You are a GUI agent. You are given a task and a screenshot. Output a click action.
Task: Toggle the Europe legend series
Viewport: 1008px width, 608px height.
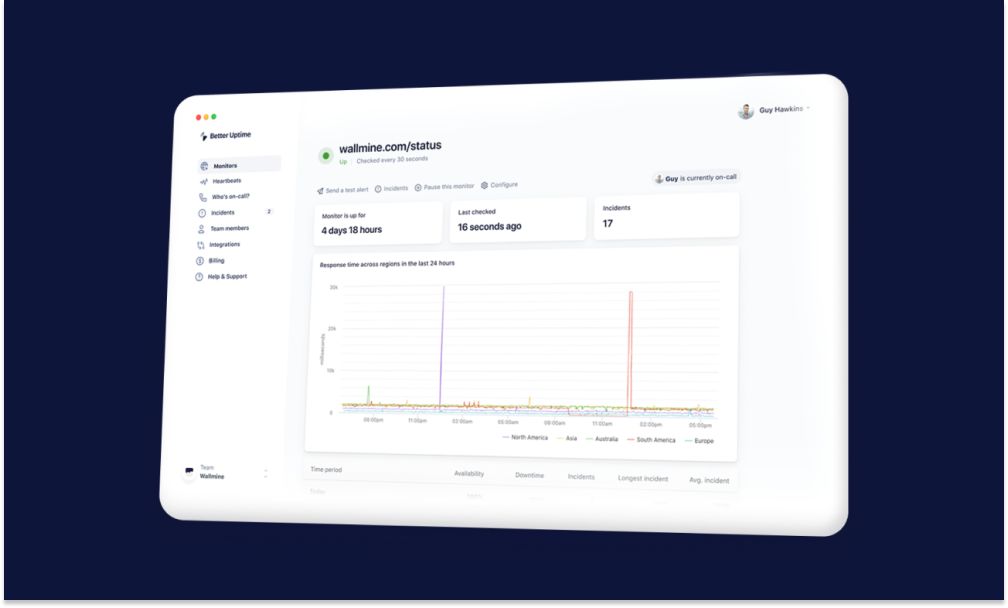[699, 441]
